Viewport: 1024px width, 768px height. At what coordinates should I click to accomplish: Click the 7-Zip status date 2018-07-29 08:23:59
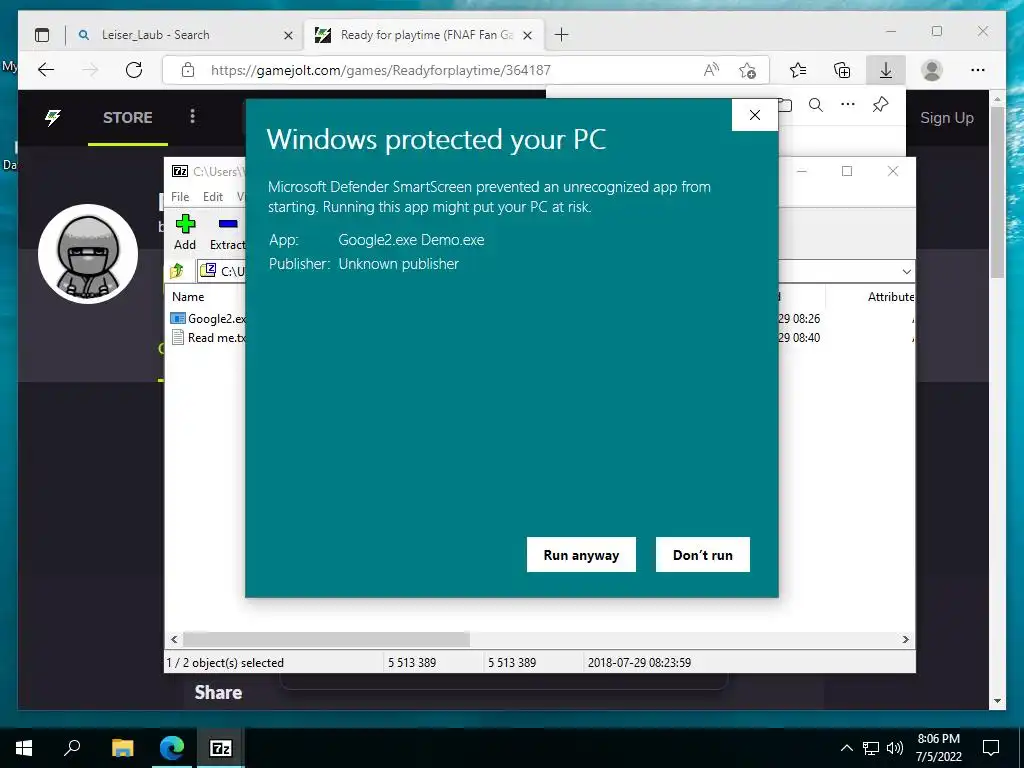pyautogui.click(x=639, y=663)
